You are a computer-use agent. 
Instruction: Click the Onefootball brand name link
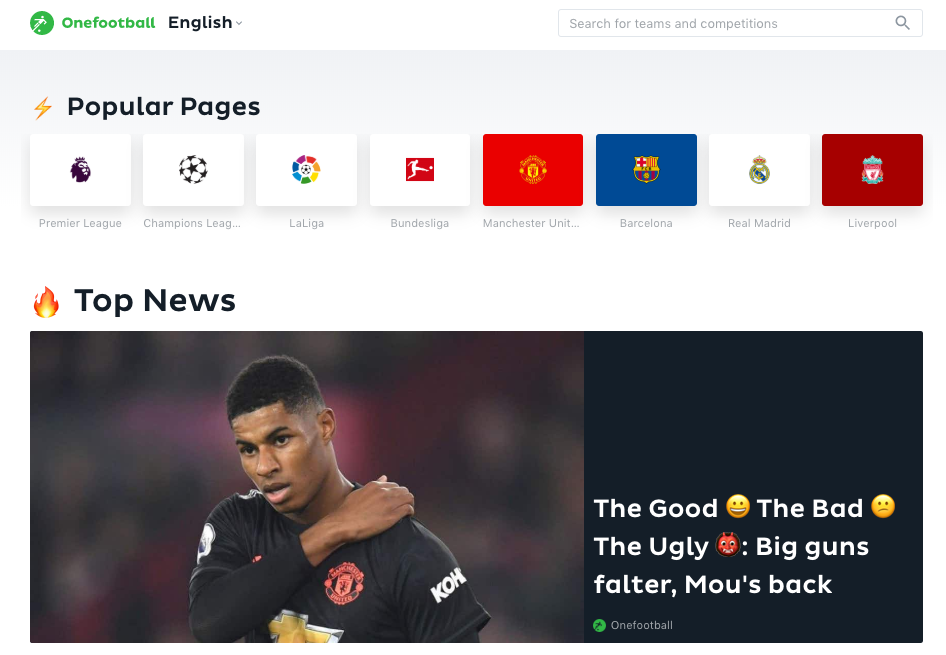pos(109,23)
